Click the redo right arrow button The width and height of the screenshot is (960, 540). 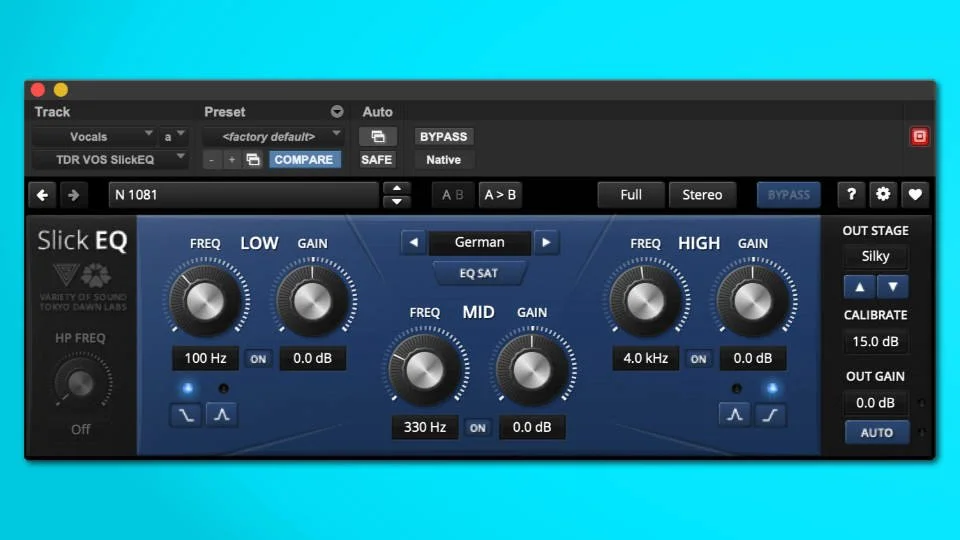click(73, 195)
